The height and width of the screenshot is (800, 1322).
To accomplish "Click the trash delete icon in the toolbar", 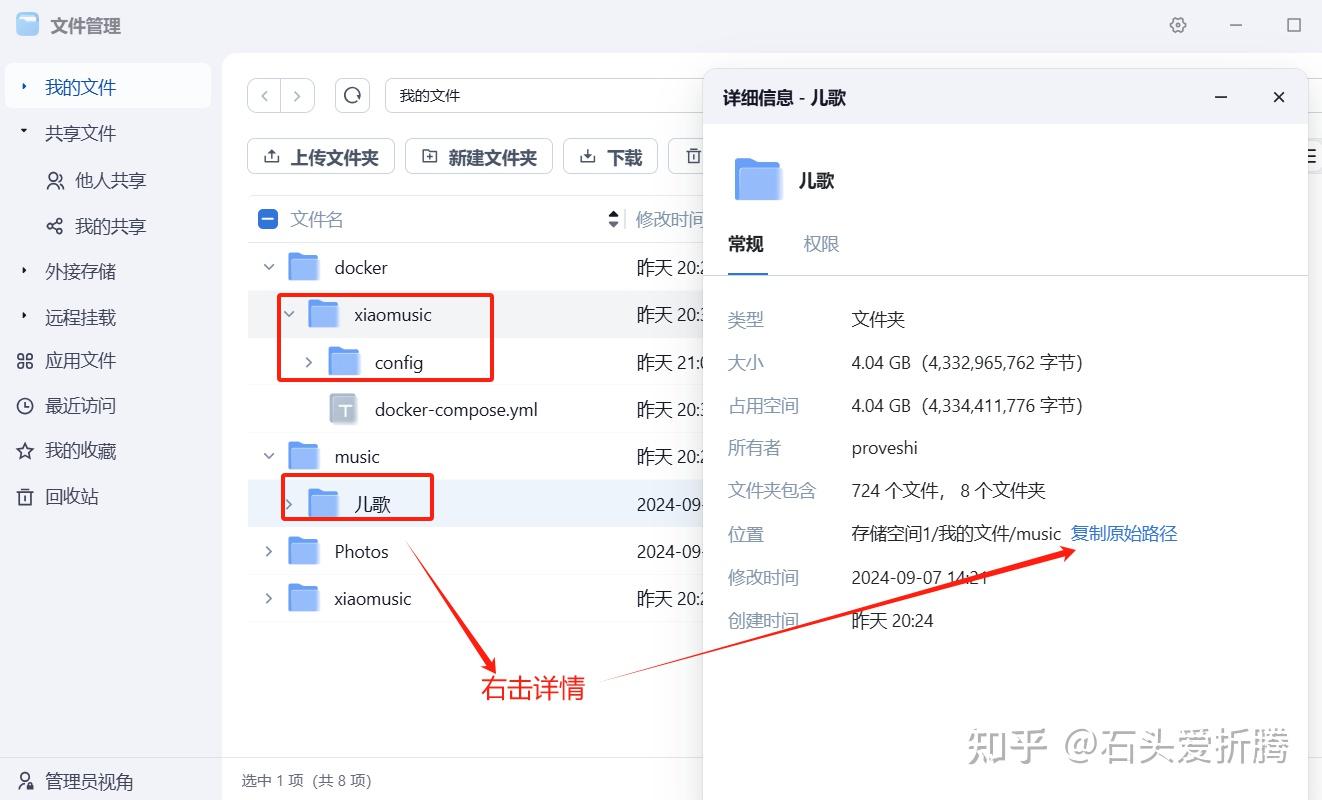I will pyautogui.click(x=692, y=156).
